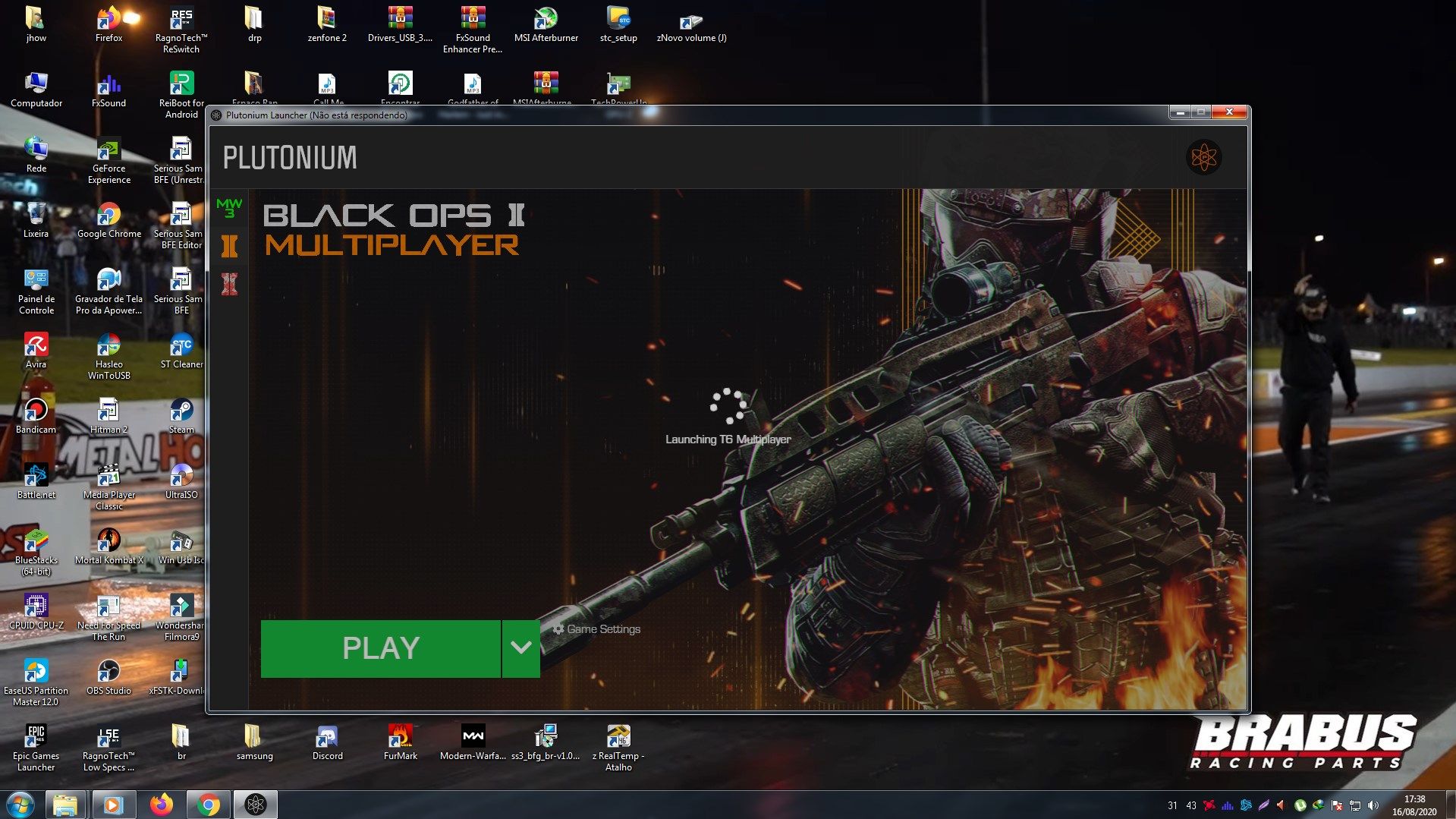
Task: Launch Need For Speed The Run
Action: 108,618
